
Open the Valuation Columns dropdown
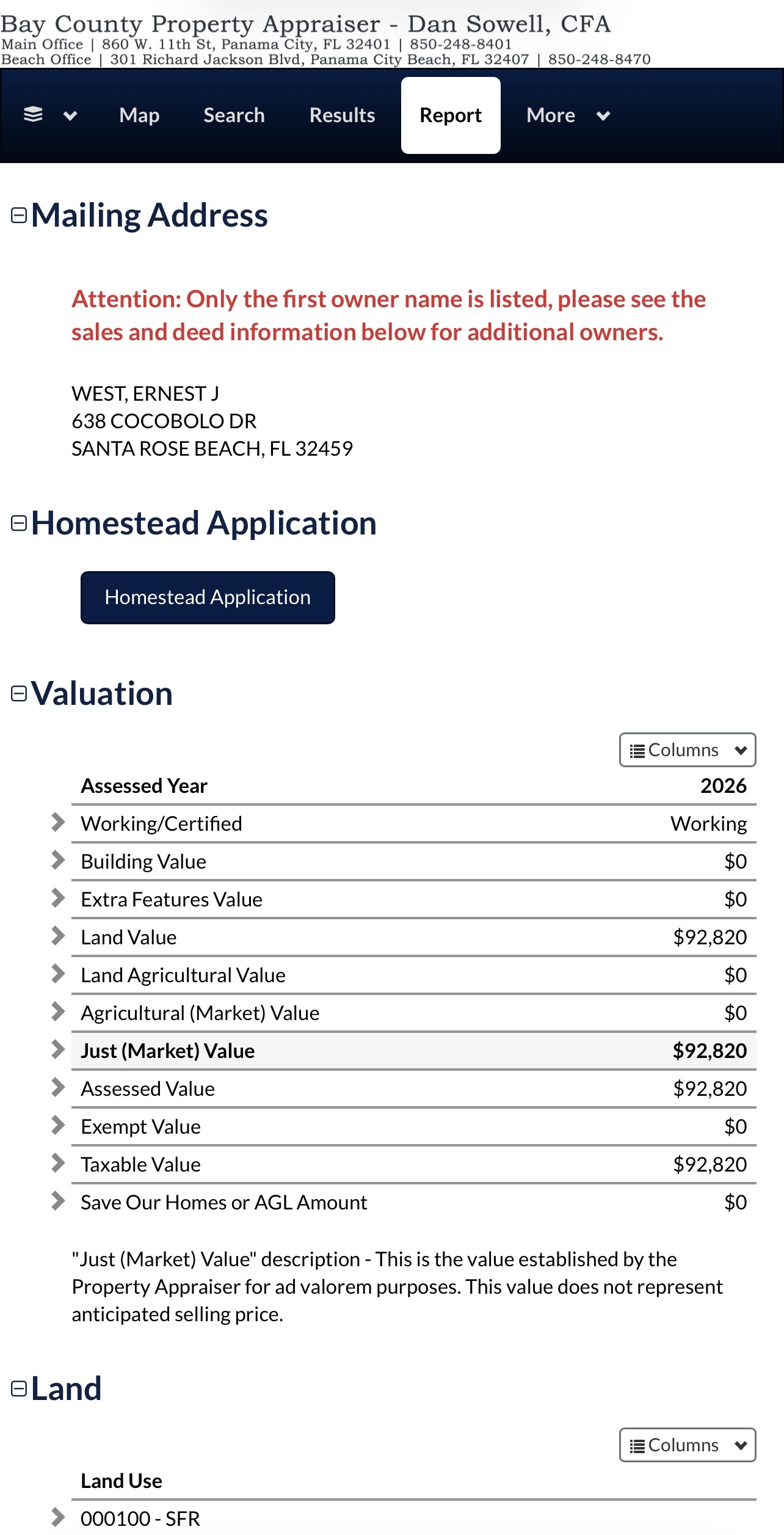688,750
